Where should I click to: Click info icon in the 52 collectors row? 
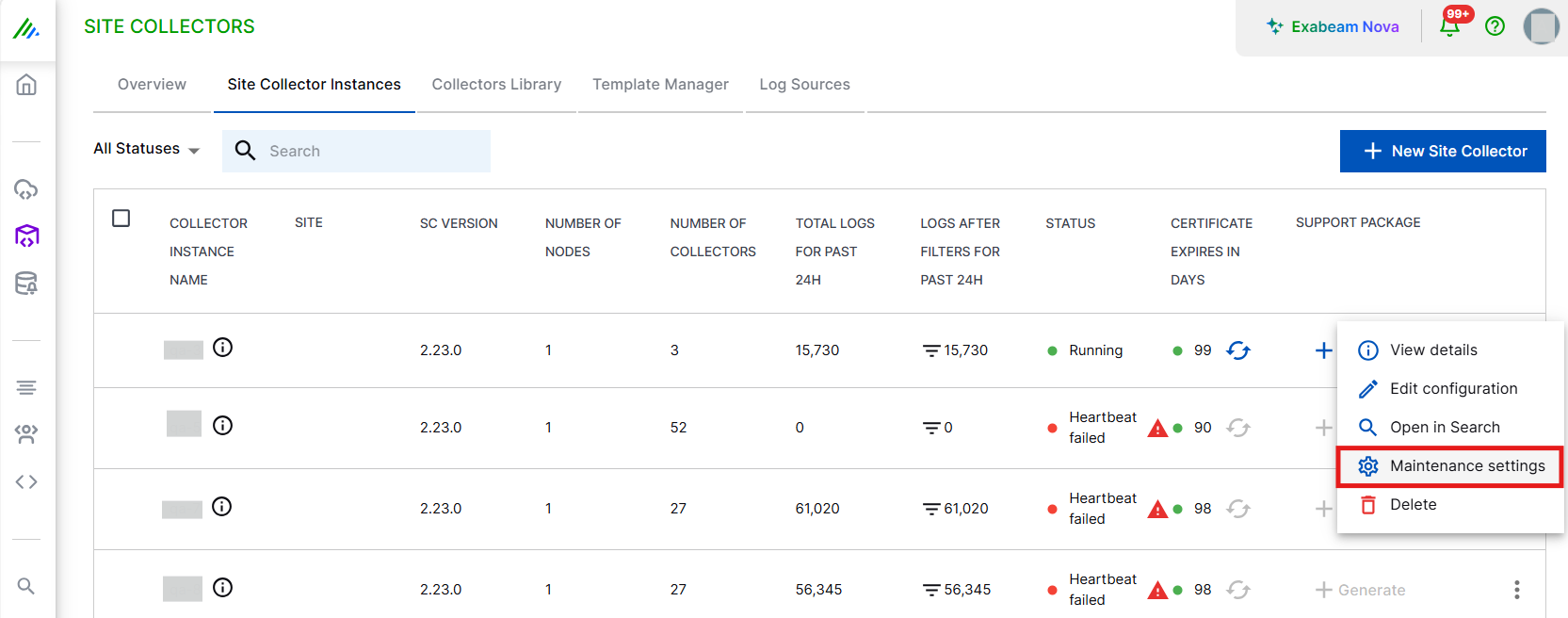pos(222,426)
